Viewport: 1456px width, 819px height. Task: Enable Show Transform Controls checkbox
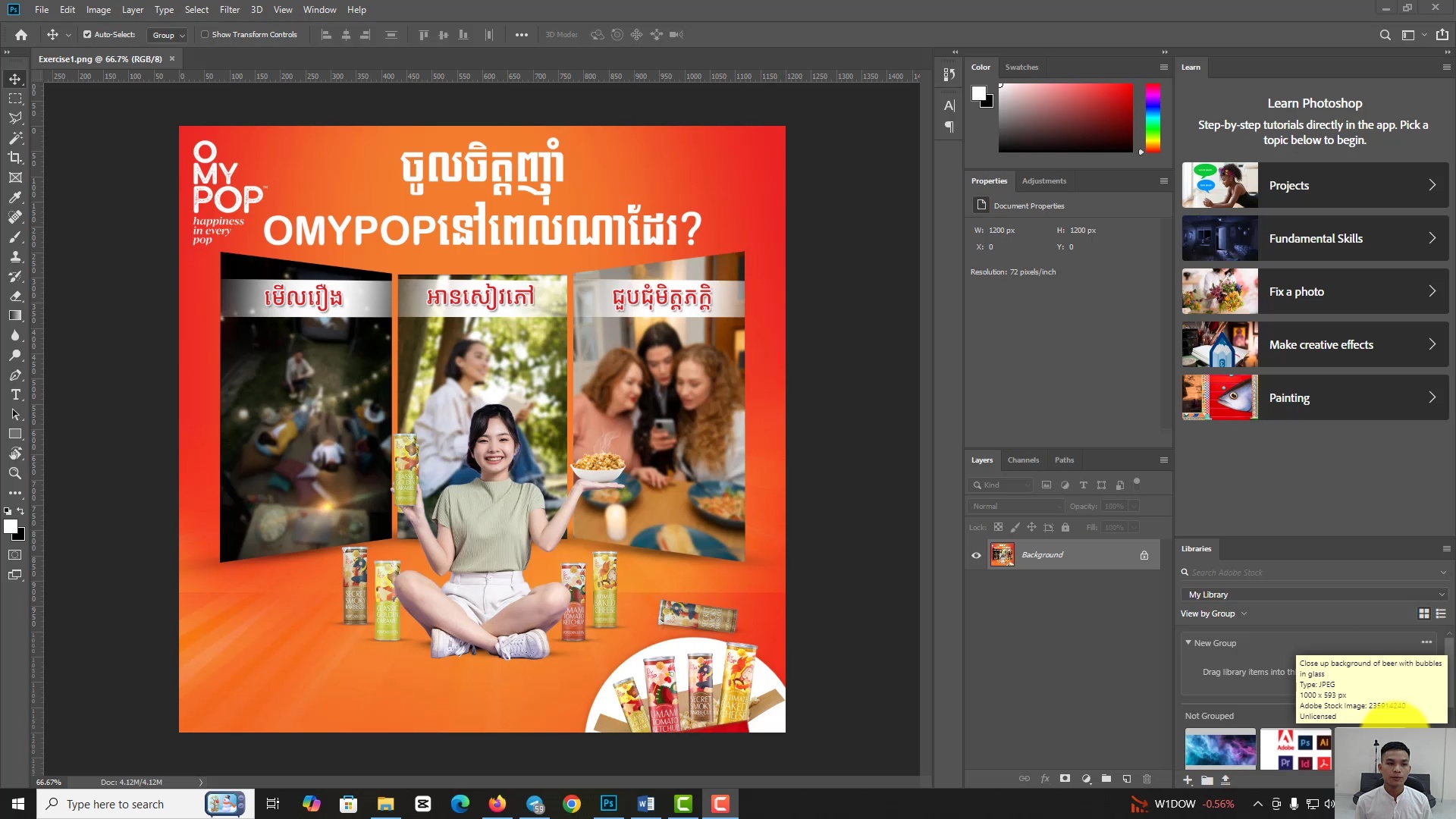click(x=205, y=35)
